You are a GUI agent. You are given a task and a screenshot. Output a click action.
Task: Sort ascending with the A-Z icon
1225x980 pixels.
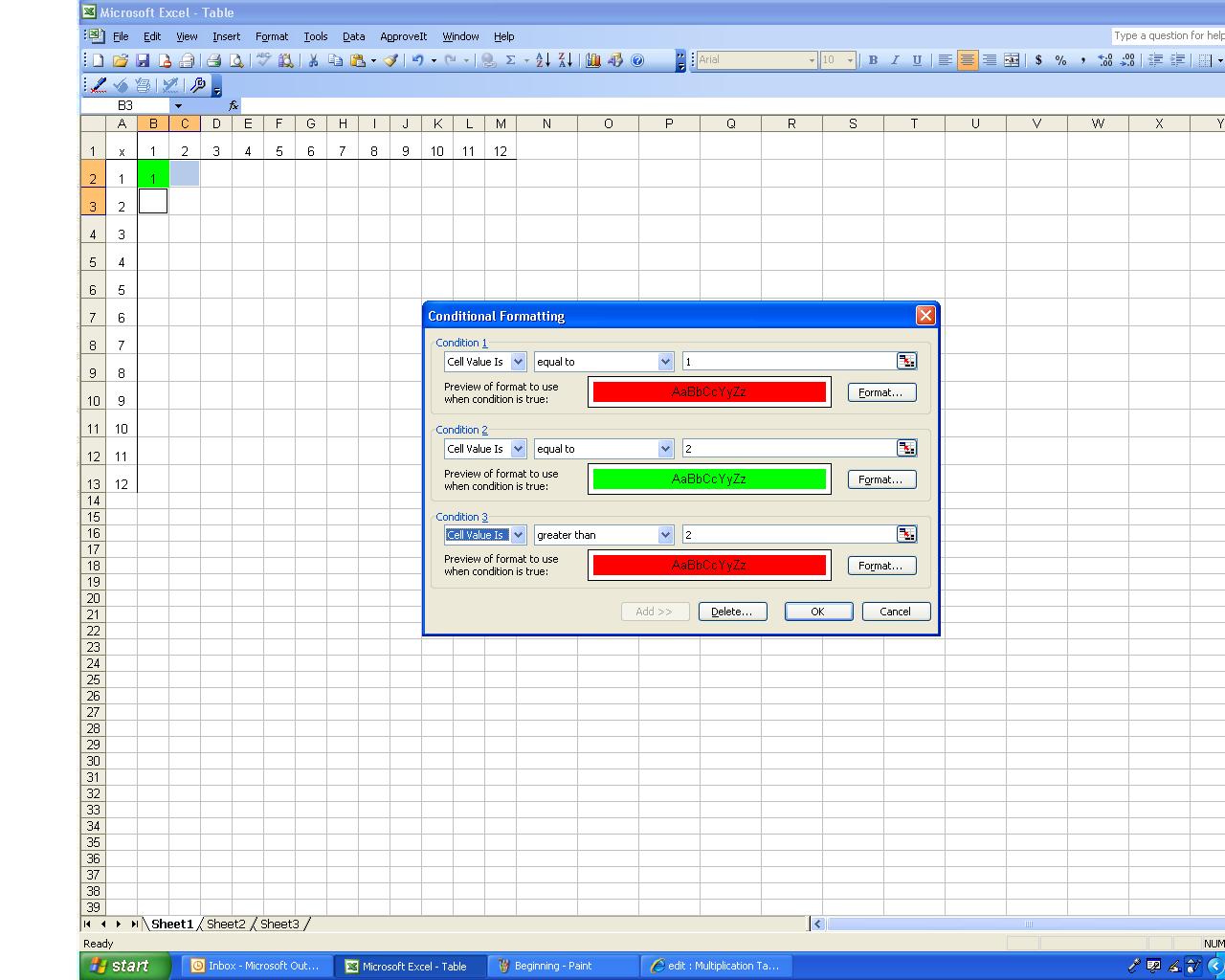point(543,60)
